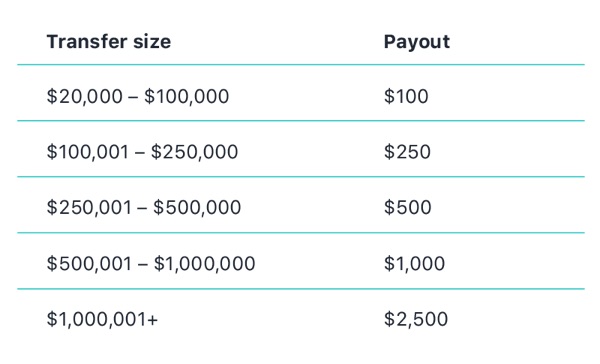This screenshot has height=364, width=600.
Task: Click the $100,001 amount in second row
Action: pos(88,152)
